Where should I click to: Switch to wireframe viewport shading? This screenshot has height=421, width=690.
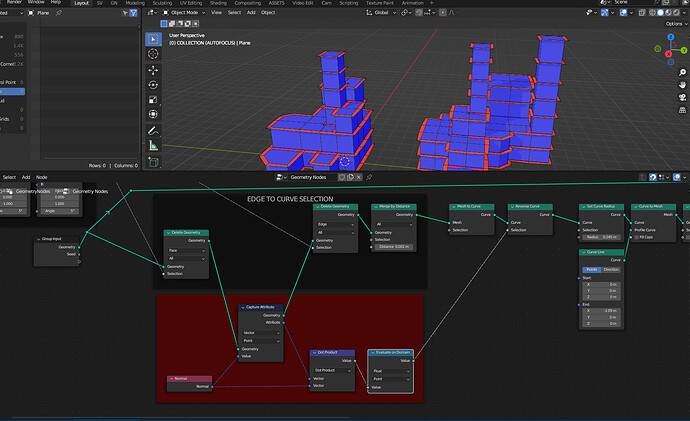pos(652,13)
